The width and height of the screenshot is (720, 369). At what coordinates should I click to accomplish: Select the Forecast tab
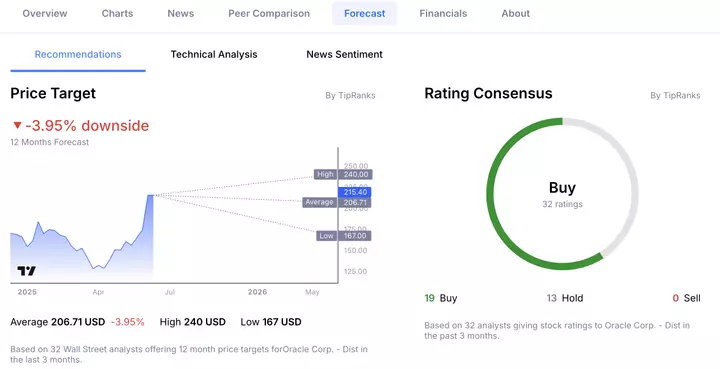(x=365, y=13)
